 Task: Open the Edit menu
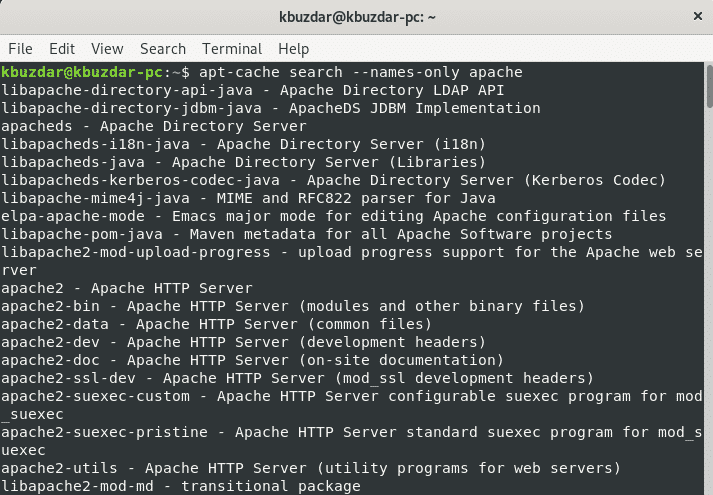(x=62, y=48)
